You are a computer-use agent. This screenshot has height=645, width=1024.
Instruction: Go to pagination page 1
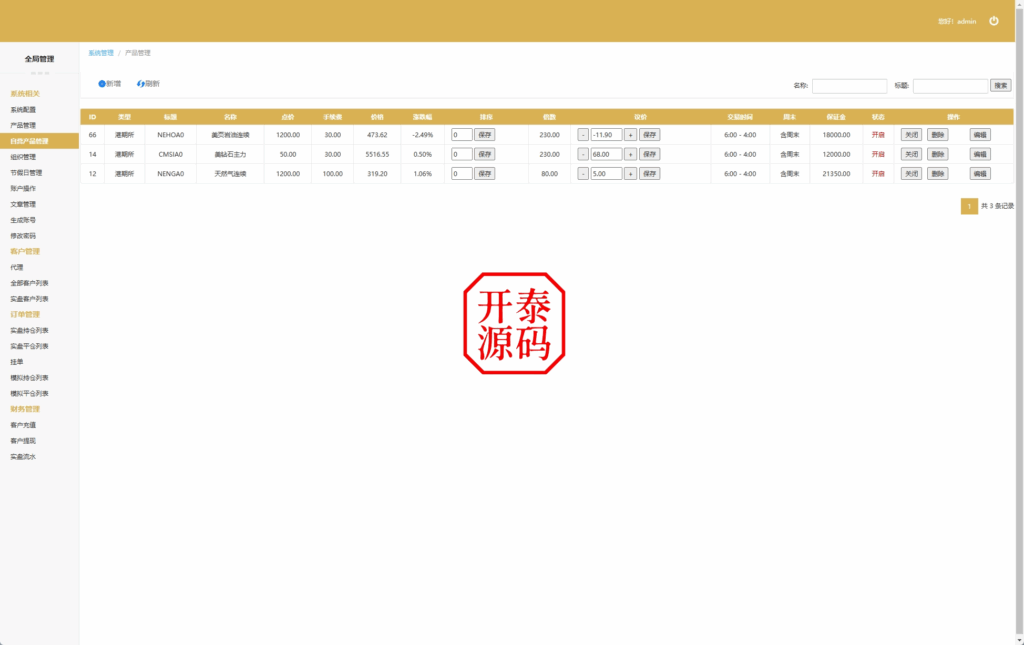pos(969,206)
